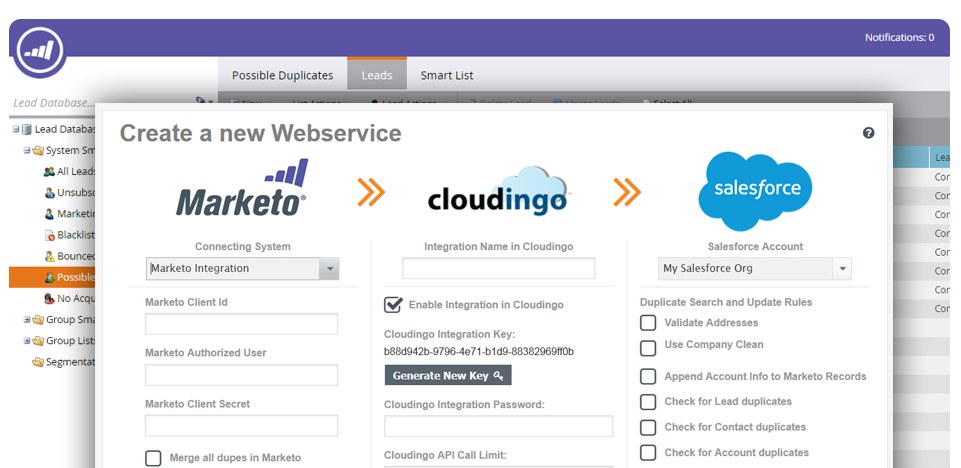The image size is (961, 468).
Task: Click the Integration Name in Cloudingo field
Action: pos(498,268)
